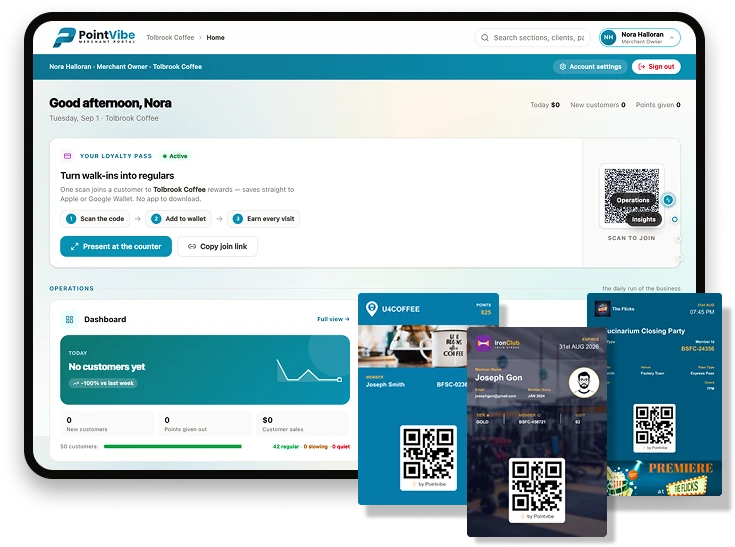The width and height of the screenshot is (735, 547).
Task: Click the New customers 0 summary
Action: point(598,105)
